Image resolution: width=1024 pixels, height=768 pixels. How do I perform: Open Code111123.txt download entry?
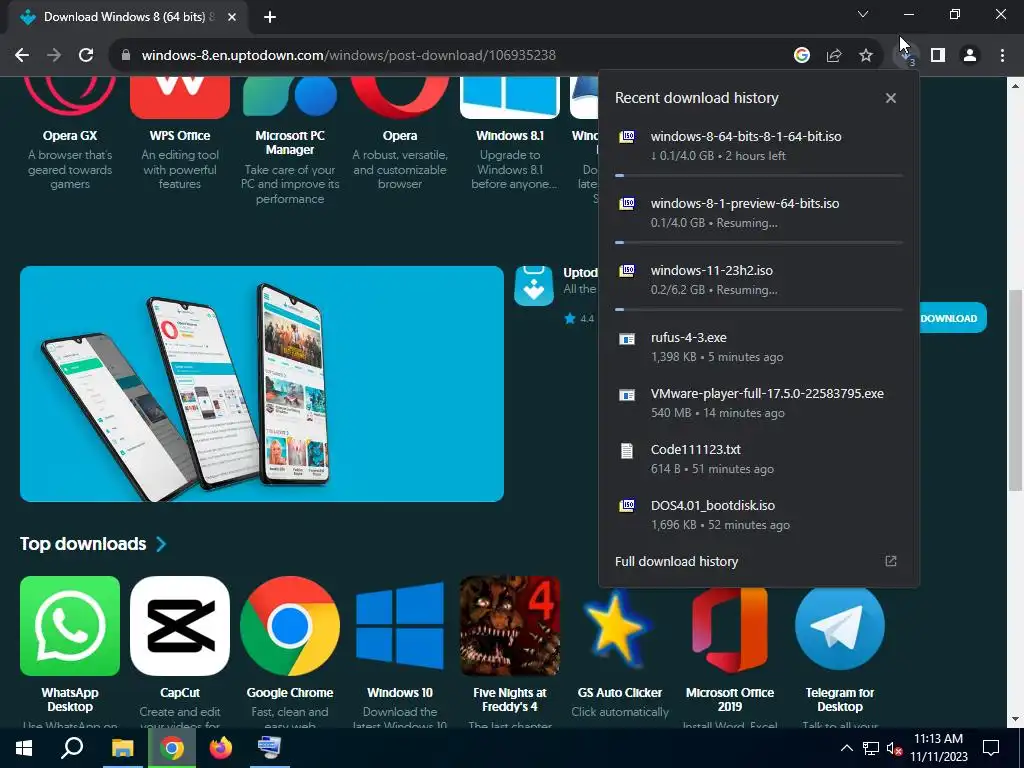point(759,459)
